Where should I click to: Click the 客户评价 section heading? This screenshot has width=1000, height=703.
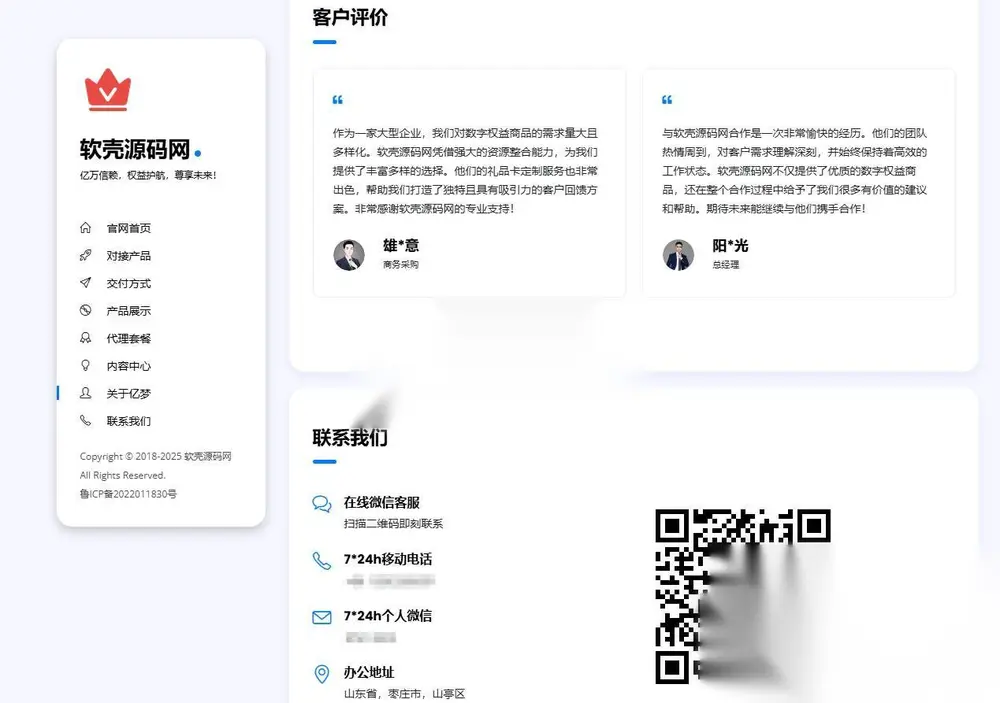coord(350,17)
